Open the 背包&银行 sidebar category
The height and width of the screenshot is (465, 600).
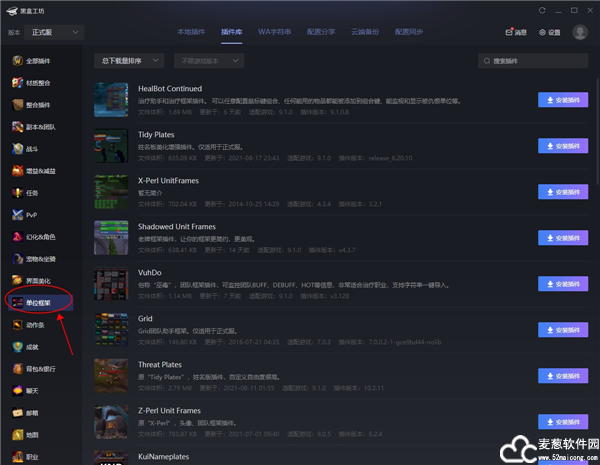point(34,369)
